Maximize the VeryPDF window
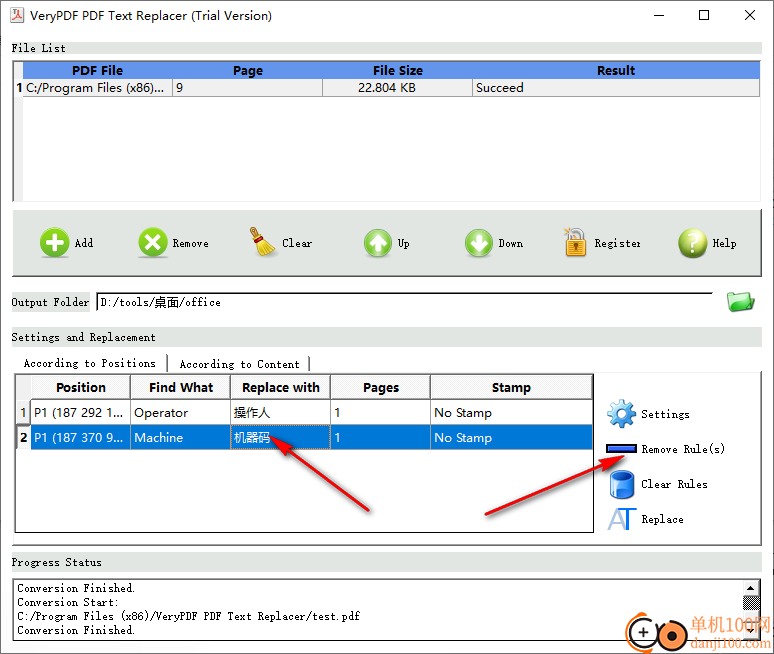Viewport: 774px width, 654px height. pyautogui.click(x=704, y=15)
